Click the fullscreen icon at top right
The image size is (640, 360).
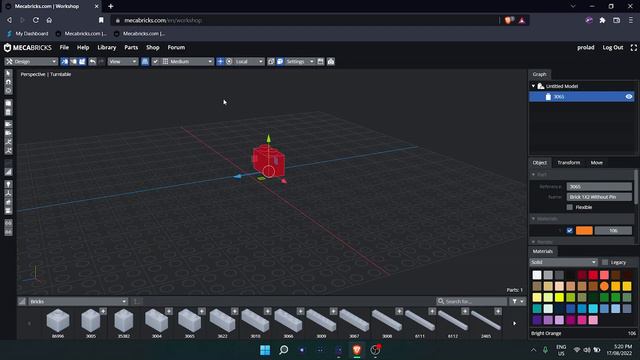633,48
